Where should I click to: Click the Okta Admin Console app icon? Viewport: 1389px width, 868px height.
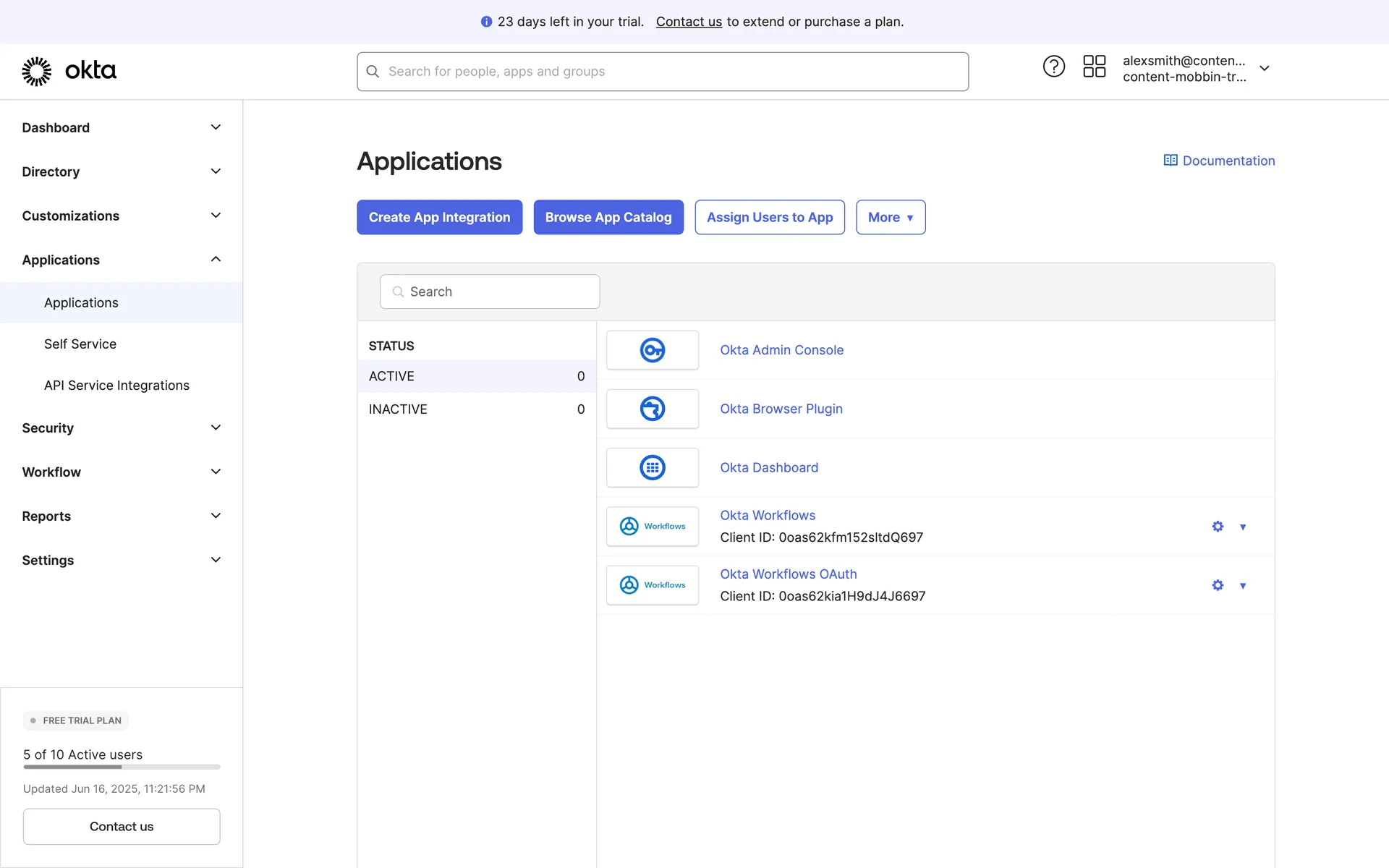click(x=652, y=350)
